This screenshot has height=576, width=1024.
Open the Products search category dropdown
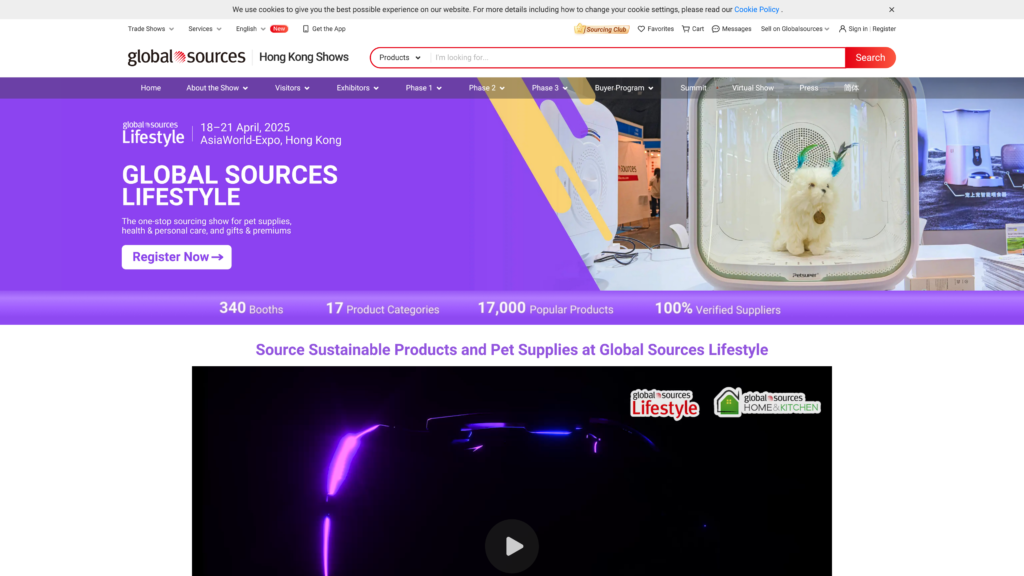coord(400,57)
